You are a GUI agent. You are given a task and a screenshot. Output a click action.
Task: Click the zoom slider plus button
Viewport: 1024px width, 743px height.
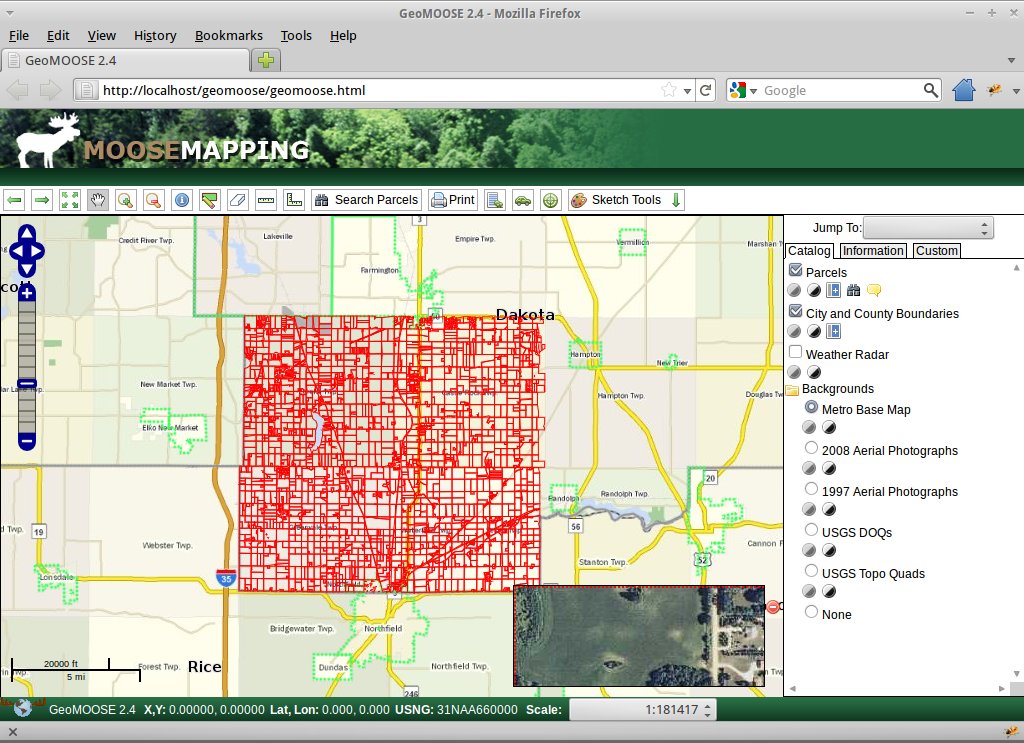(27, 293)
